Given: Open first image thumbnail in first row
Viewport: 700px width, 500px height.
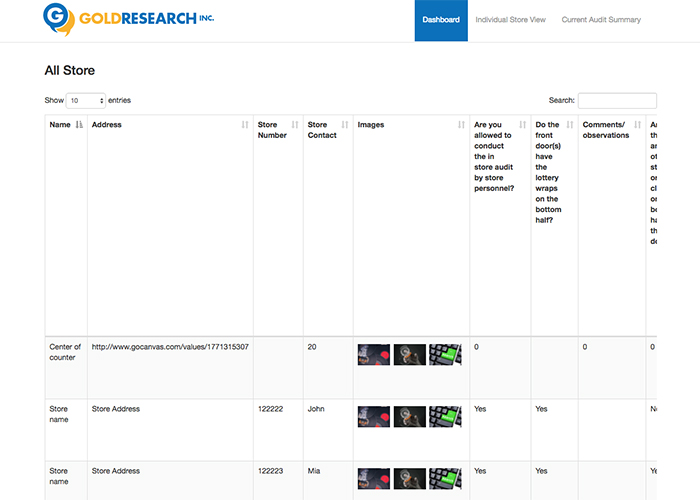Looking at the screenshot, I should tap(374, 355).
